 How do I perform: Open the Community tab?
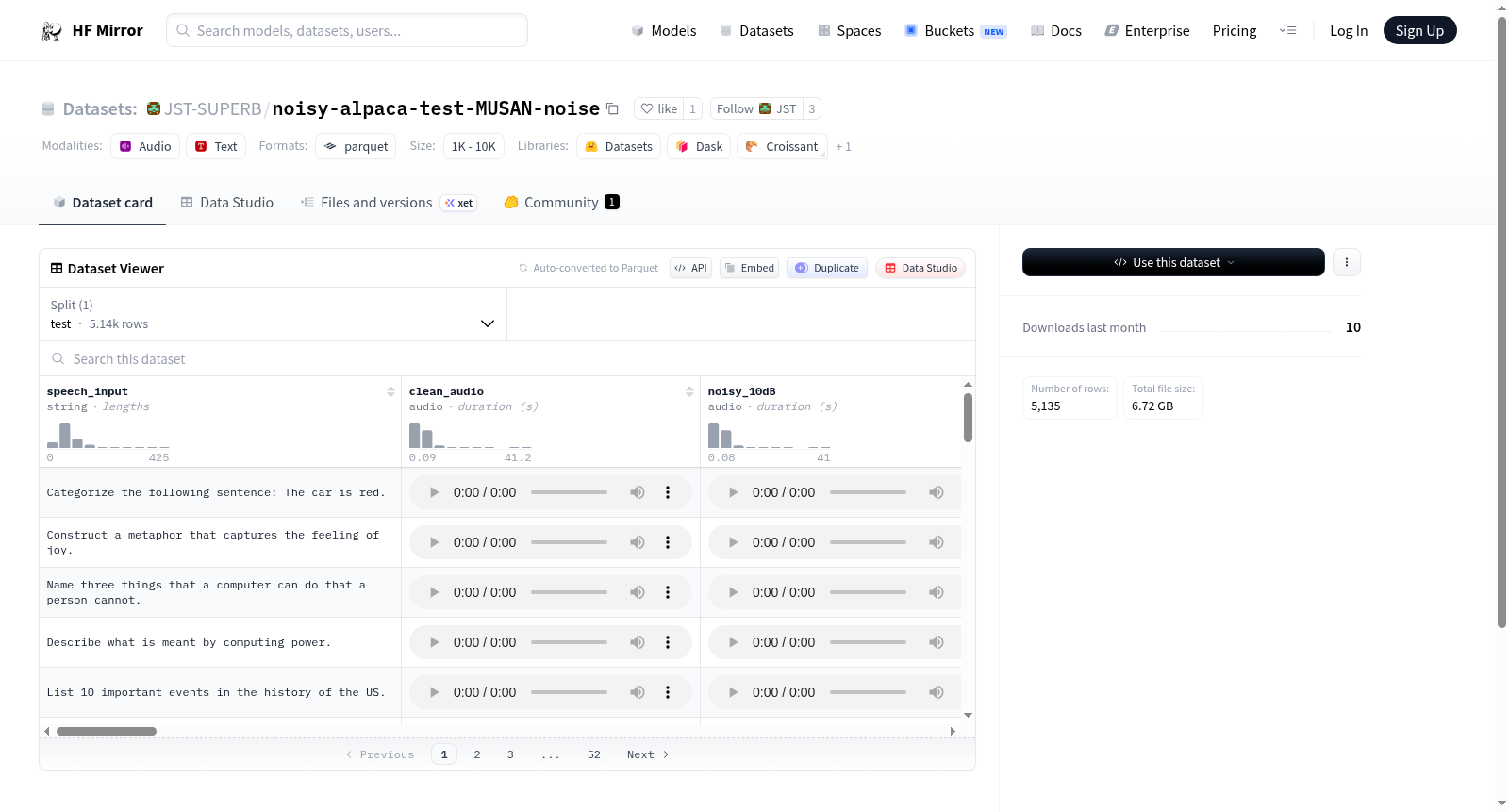pos(561,203)
